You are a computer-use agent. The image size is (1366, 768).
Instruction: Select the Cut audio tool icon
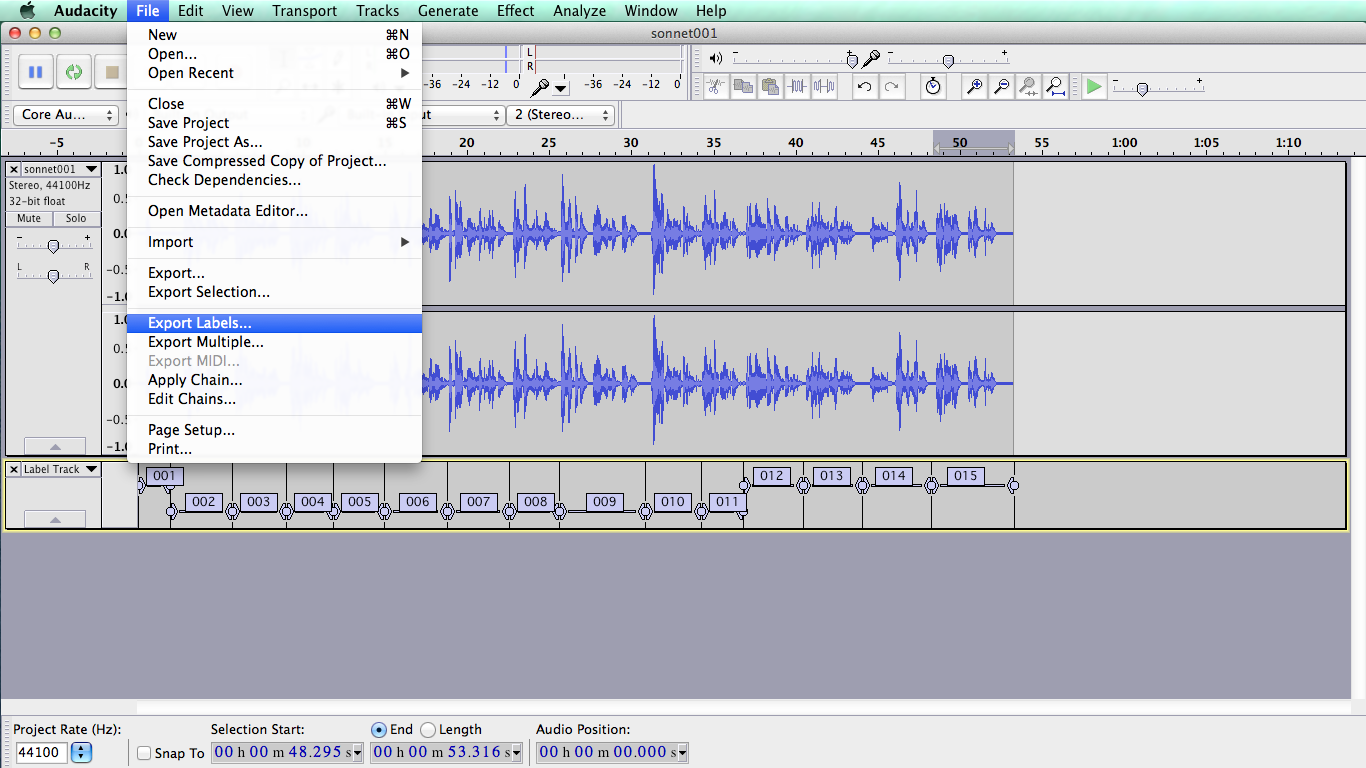coord(715,87)
